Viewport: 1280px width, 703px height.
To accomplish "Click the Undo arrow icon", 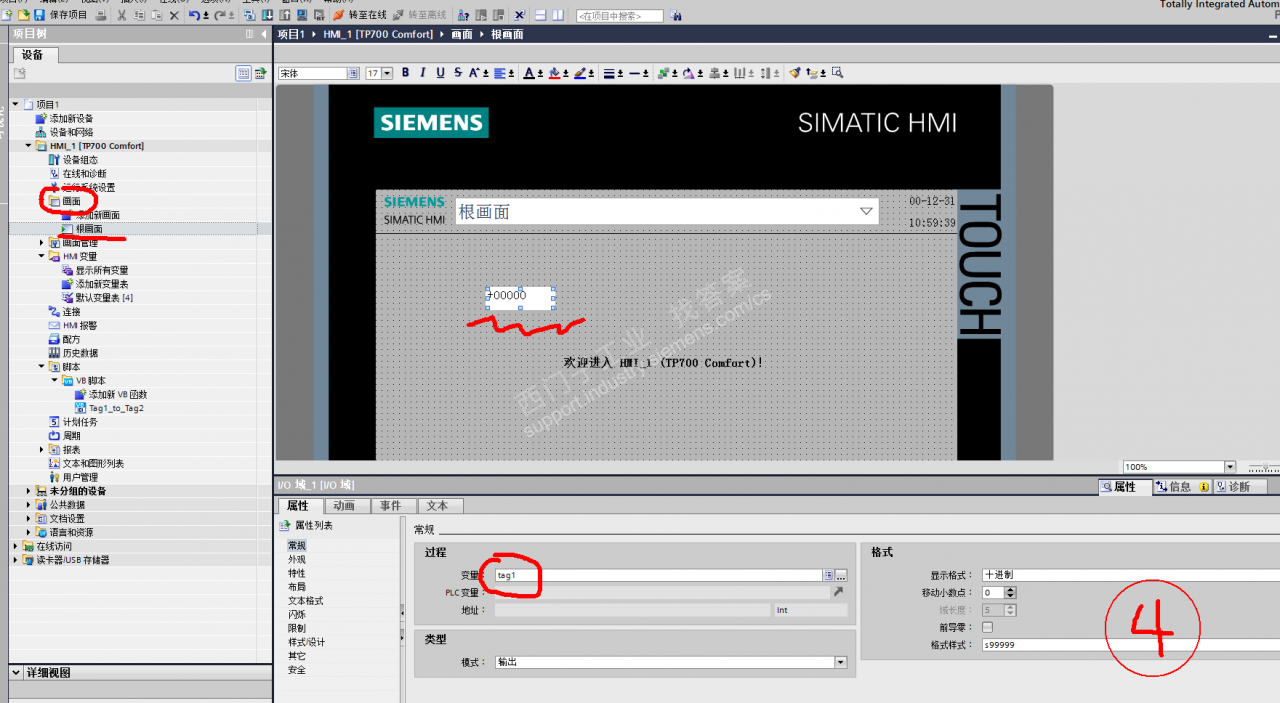I will point(194,15).
